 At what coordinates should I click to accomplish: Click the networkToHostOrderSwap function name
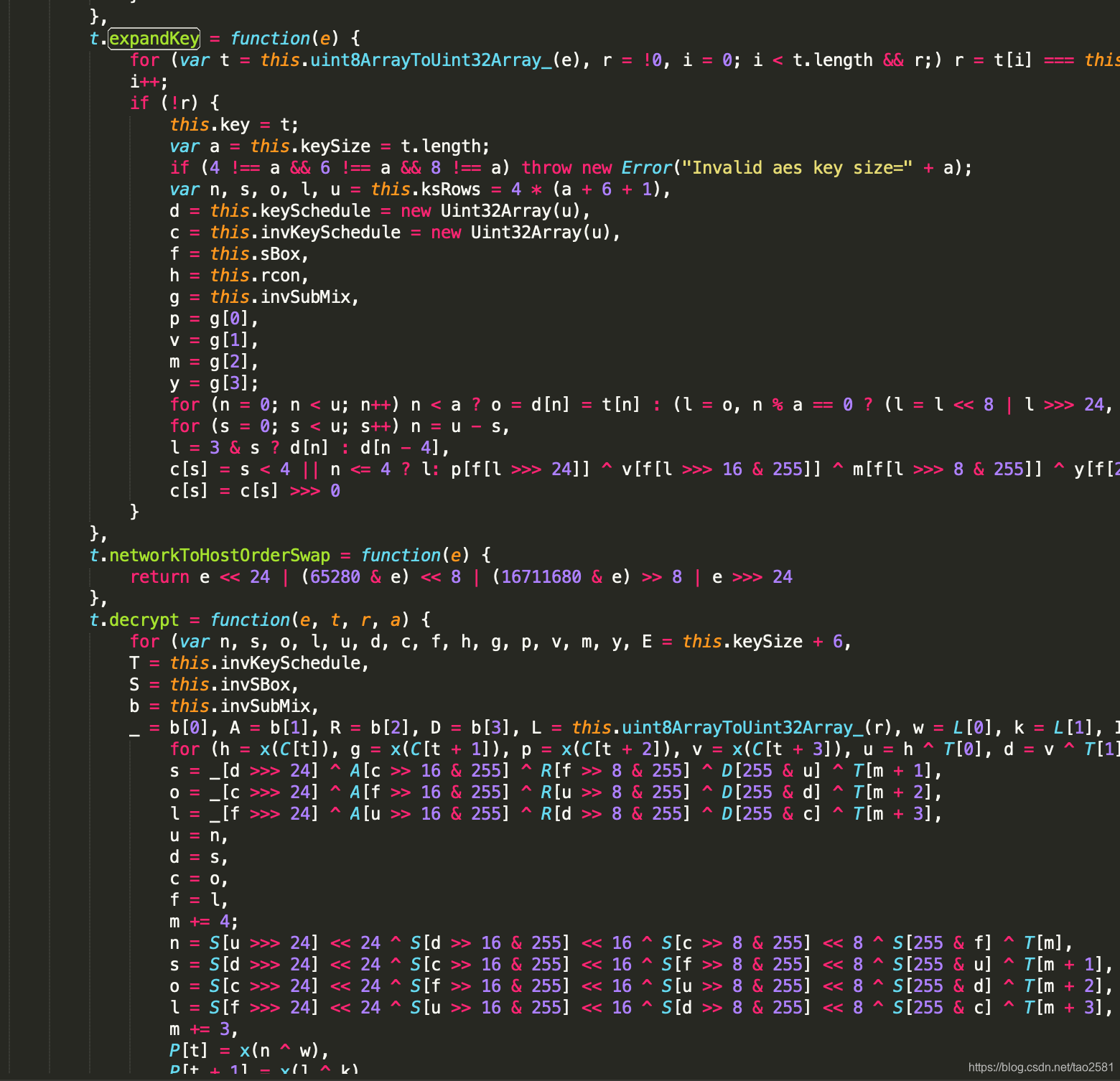(x=220, y=555)
